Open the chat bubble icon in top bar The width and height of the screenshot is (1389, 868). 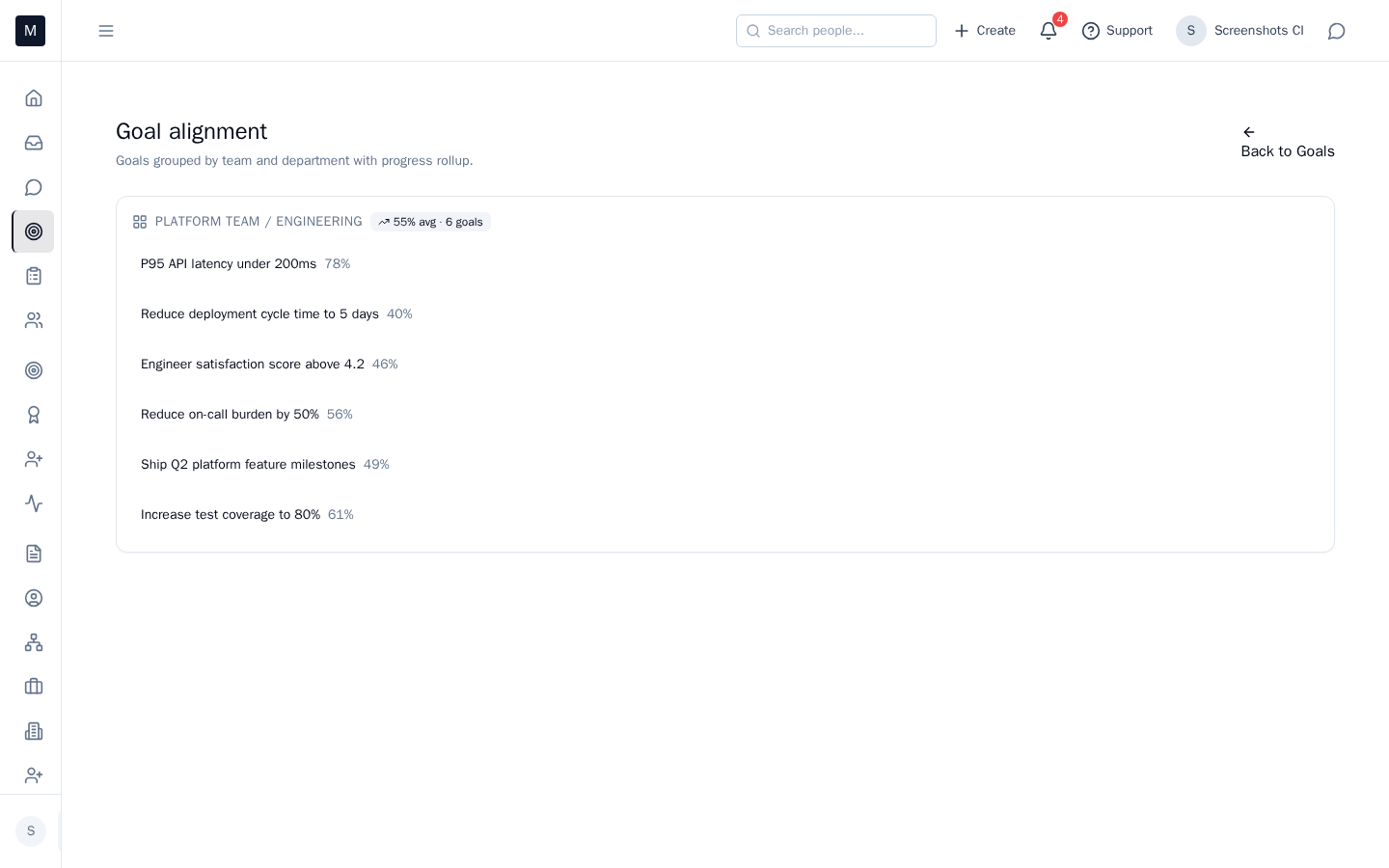click(1336, 31)
